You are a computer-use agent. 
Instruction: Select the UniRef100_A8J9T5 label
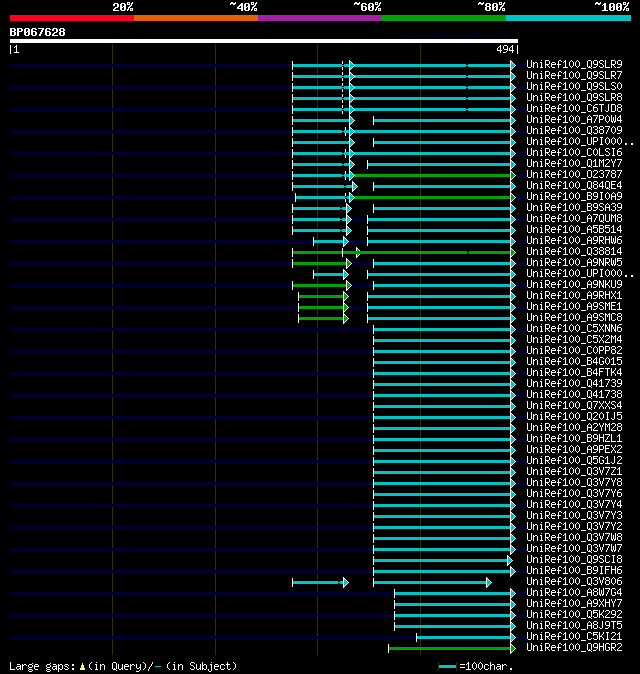click(x=574, y=626)
